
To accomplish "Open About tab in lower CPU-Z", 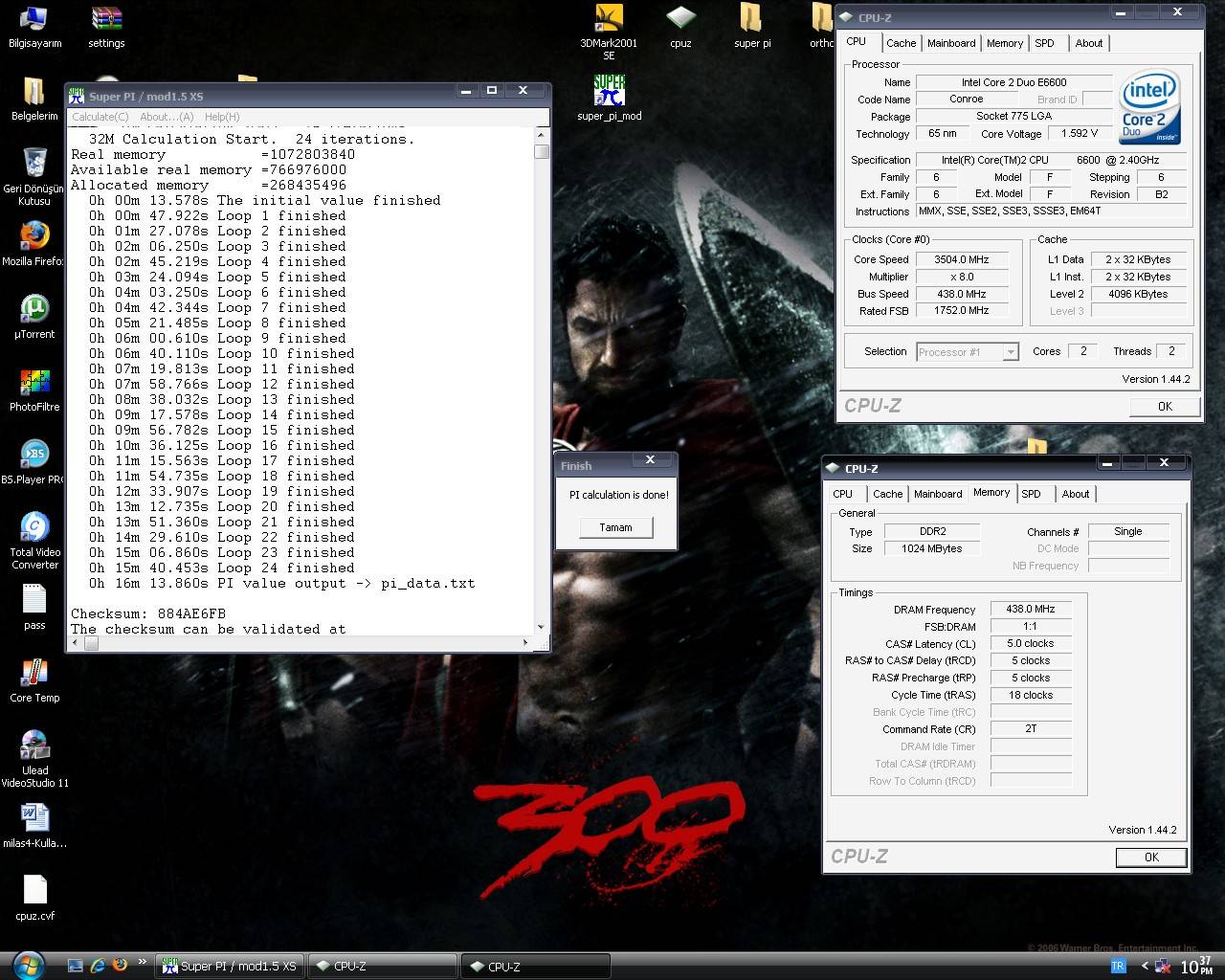I will (1076, 494).
